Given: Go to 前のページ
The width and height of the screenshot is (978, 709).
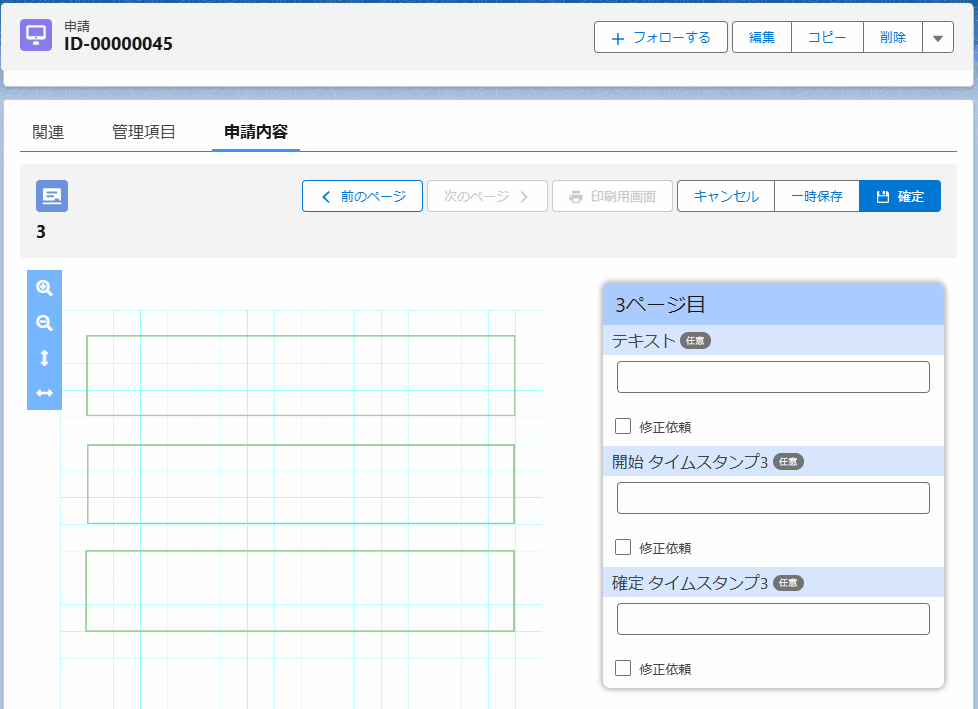Looking at the screenshot, I should (x=362, y=196).
